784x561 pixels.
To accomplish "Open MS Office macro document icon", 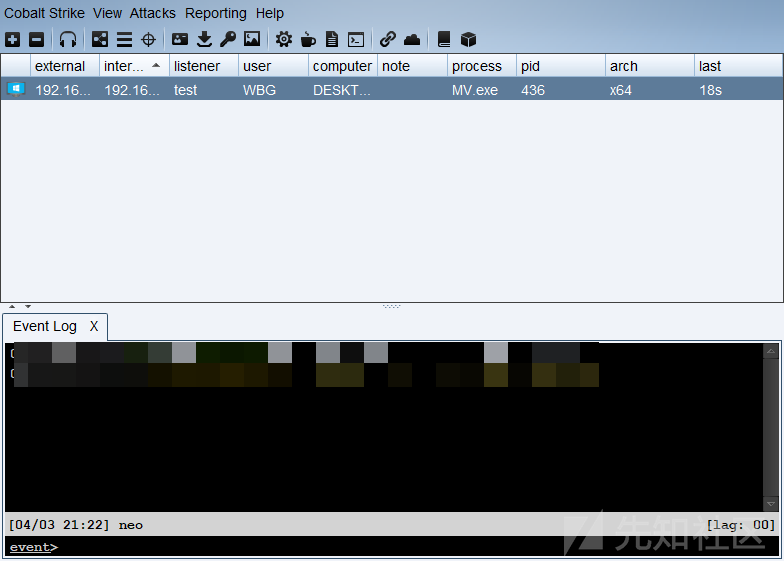I will [x=332, y=39].
